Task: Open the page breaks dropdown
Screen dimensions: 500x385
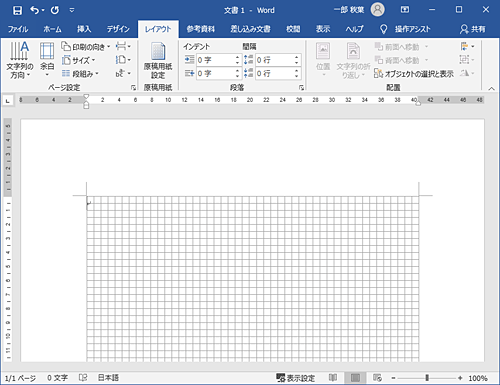Action: click(x=123, y=46)
